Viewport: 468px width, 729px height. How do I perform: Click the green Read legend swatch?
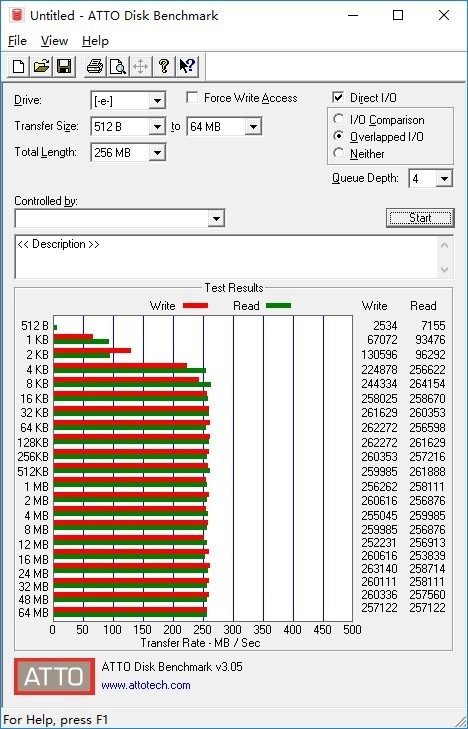pos(279,305)
